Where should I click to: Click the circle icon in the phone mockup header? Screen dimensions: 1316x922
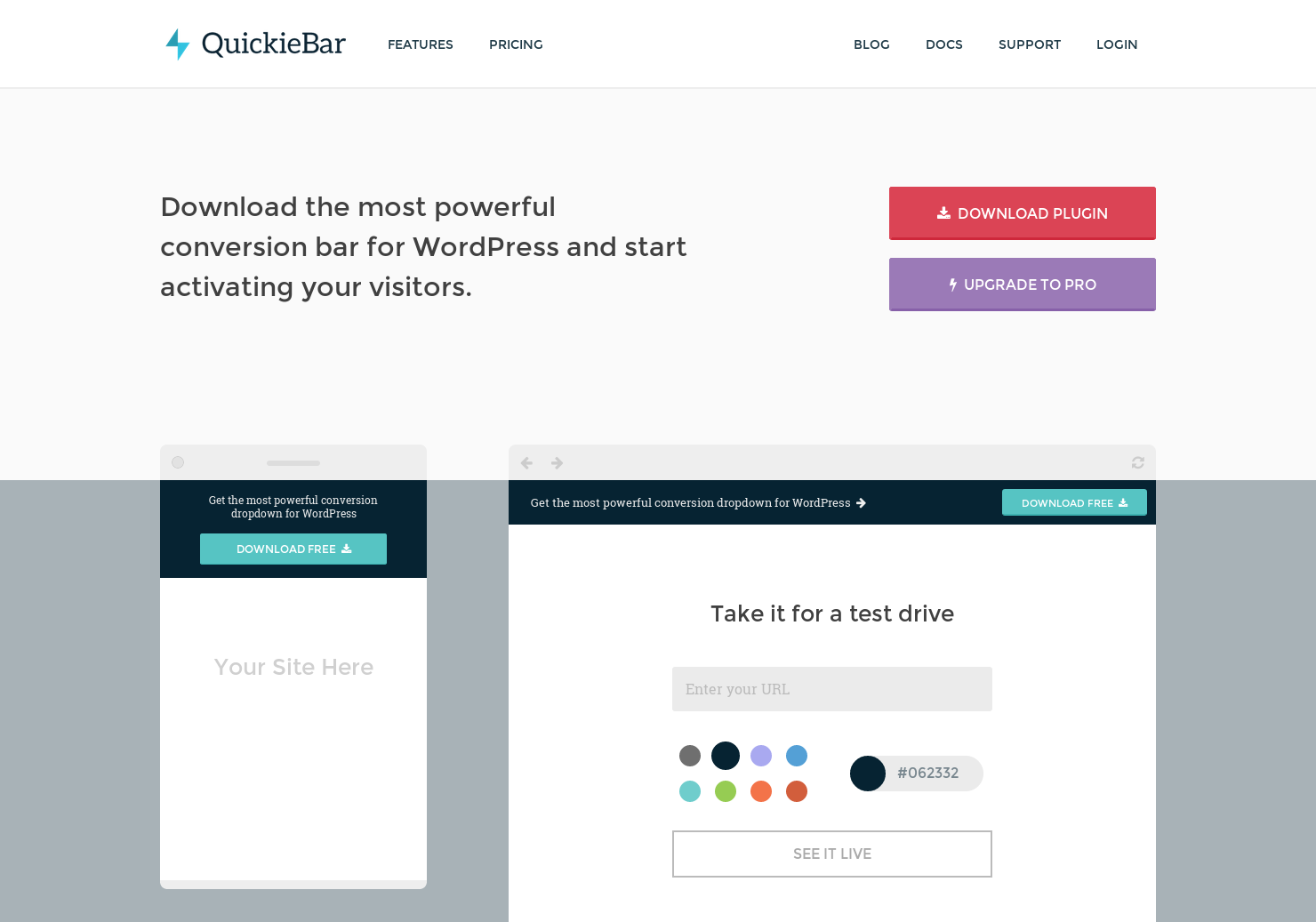pos(178,461)
